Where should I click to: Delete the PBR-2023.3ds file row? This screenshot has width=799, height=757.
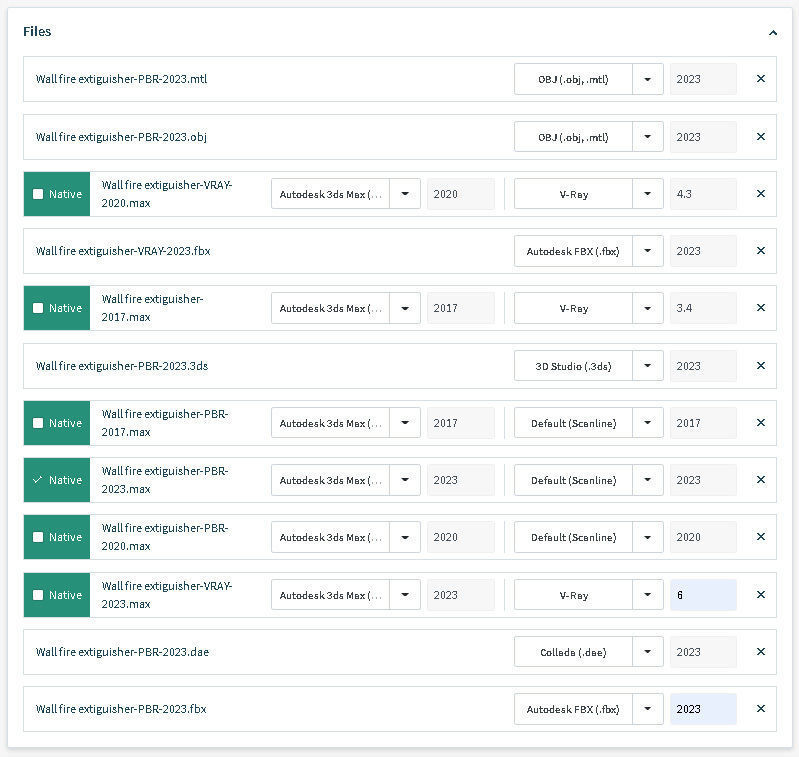[x=760, y=366]
